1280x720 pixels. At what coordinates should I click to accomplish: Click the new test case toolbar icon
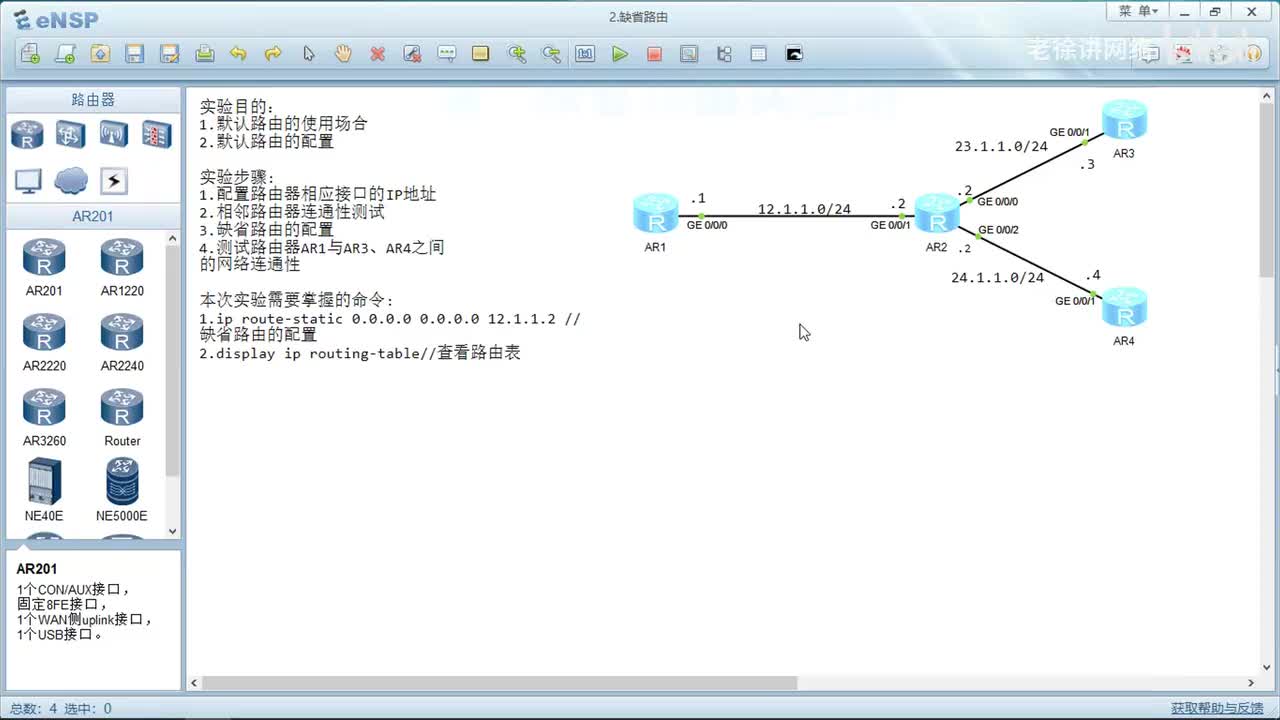65,54
